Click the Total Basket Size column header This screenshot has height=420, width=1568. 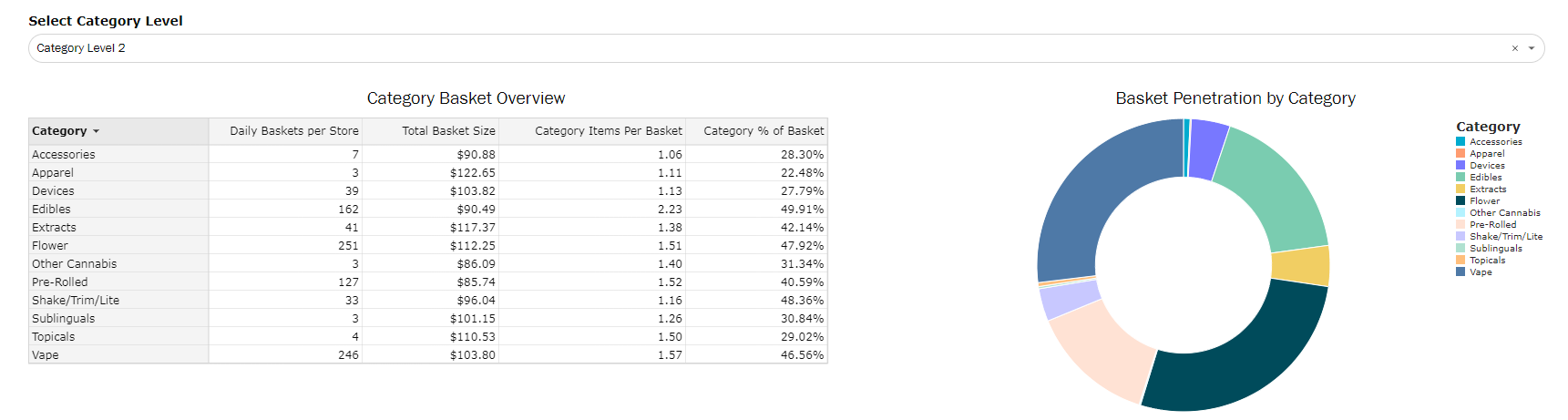[448, 131]
